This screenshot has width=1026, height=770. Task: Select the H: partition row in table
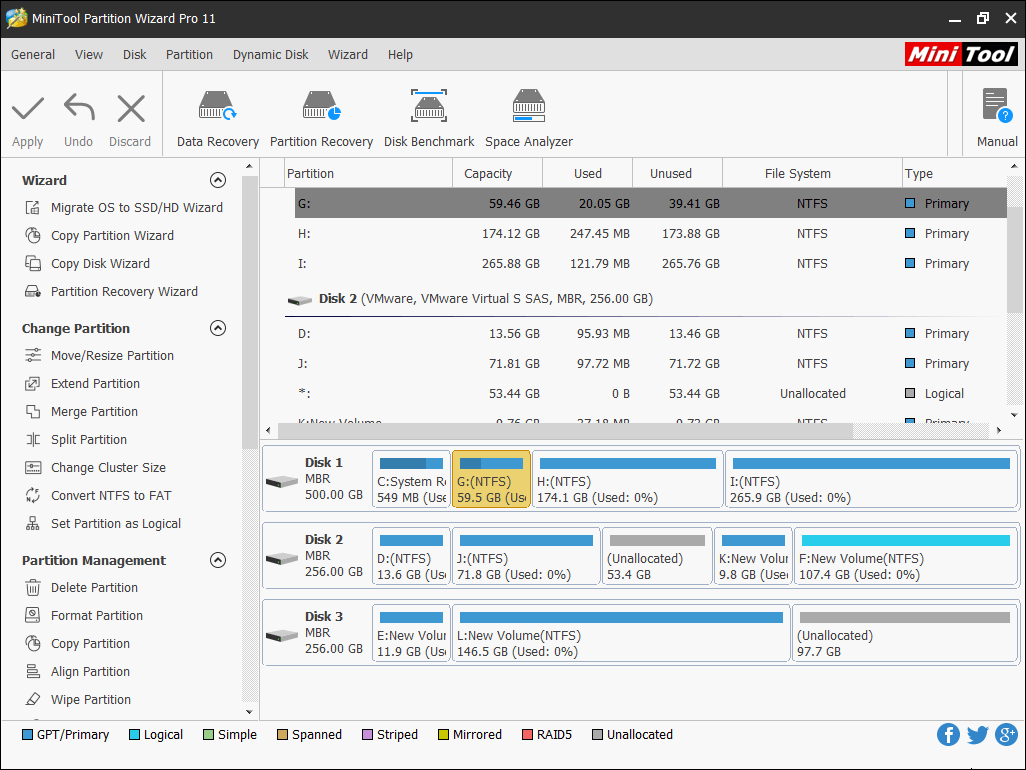coord(650,234)
